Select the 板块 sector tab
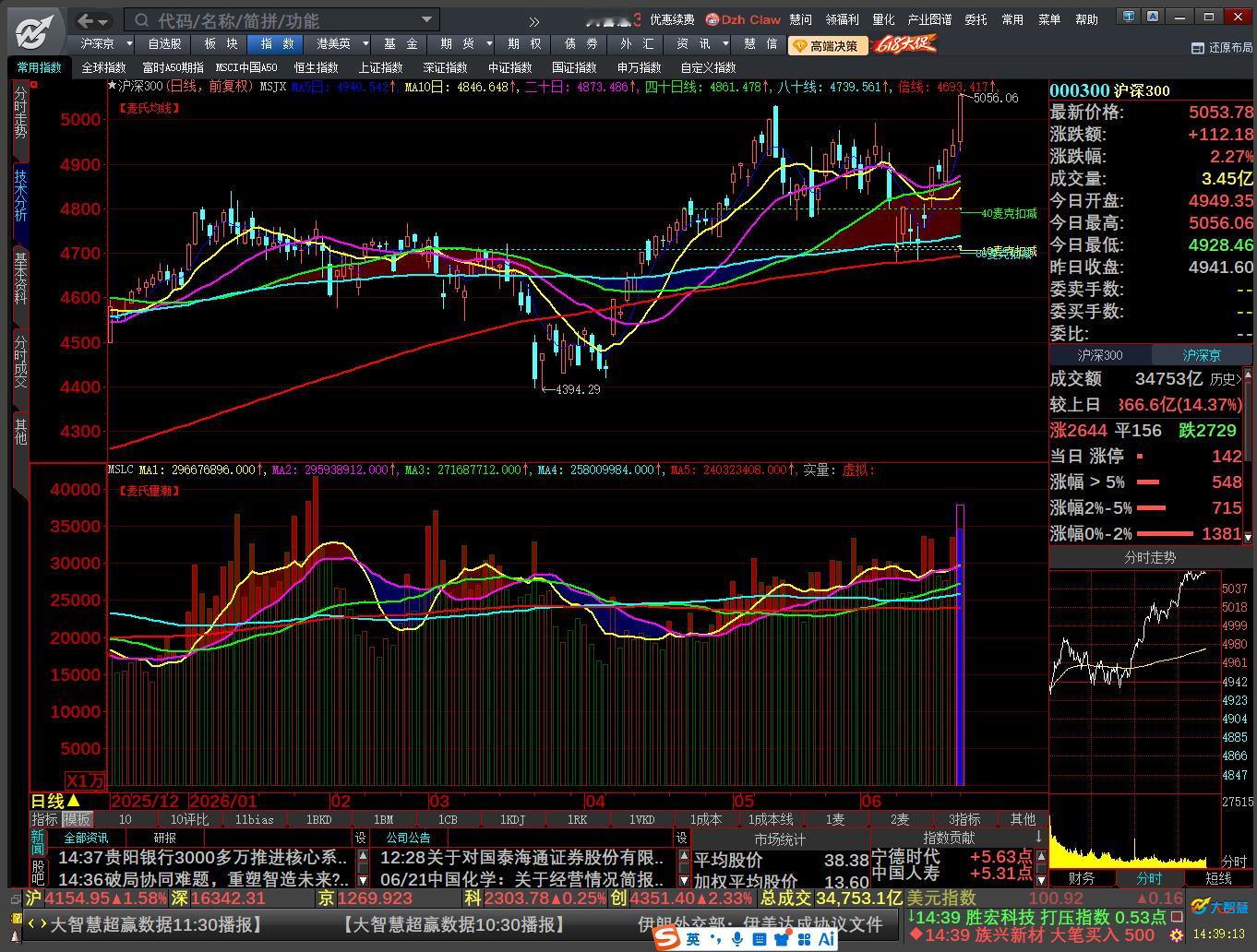 [x=221, y=43]
